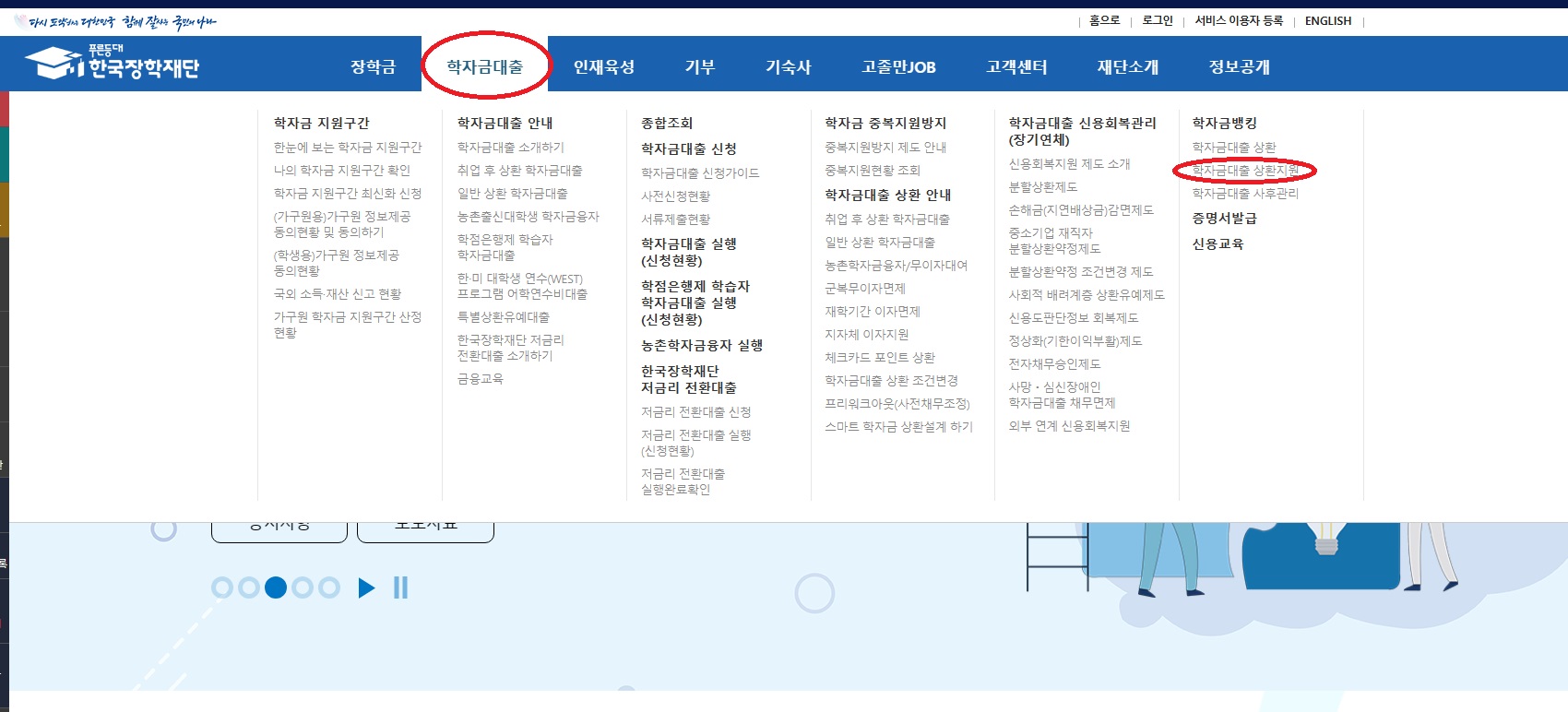Open 학자금뱅킹 section heading

[1224, 123]
